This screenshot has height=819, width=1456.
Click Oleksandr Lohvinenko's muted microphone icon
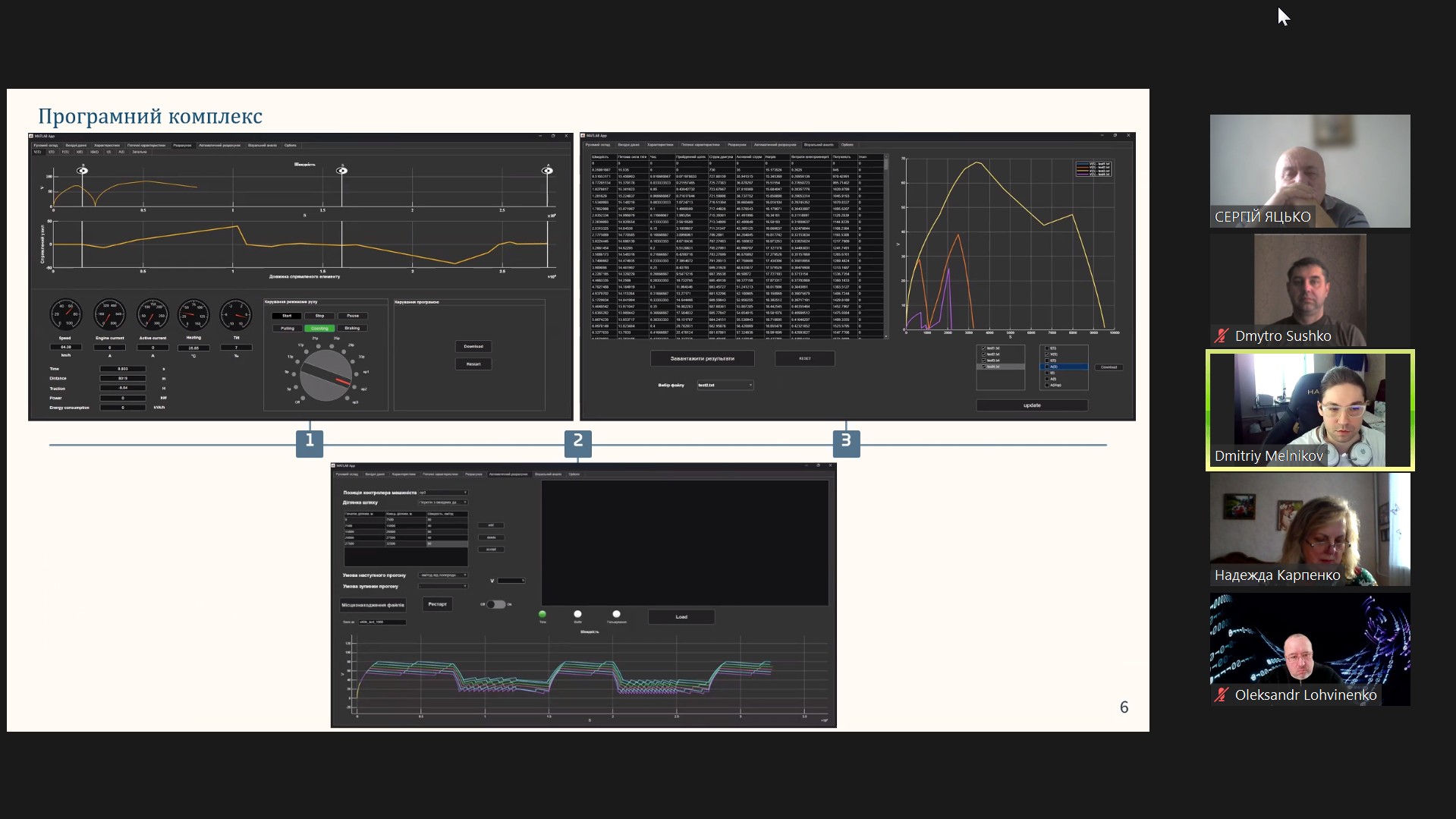1221,695
